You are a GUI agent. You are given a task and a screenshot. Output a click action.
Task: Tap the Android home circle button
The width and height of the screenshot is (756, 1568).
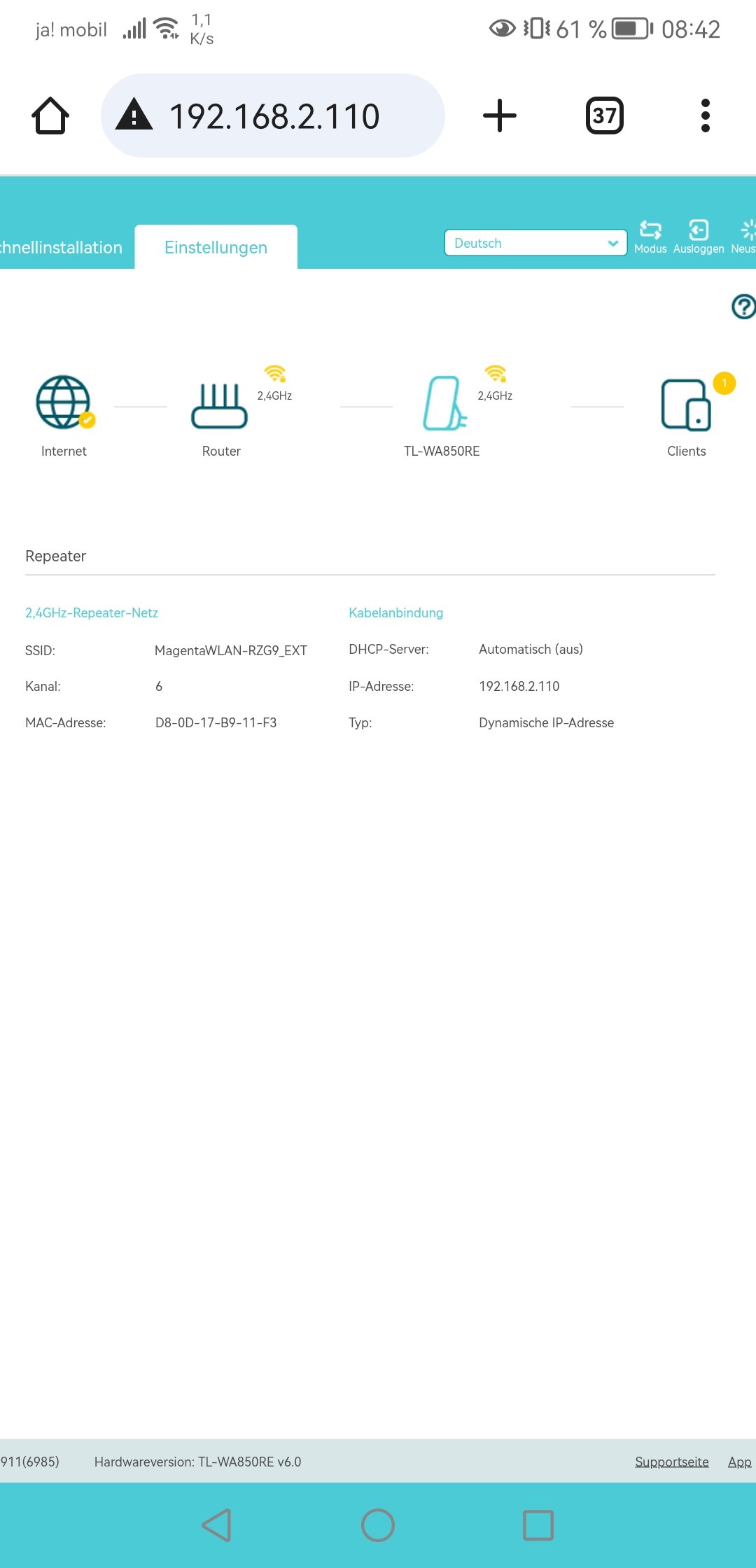click(x=378, y=1525)
